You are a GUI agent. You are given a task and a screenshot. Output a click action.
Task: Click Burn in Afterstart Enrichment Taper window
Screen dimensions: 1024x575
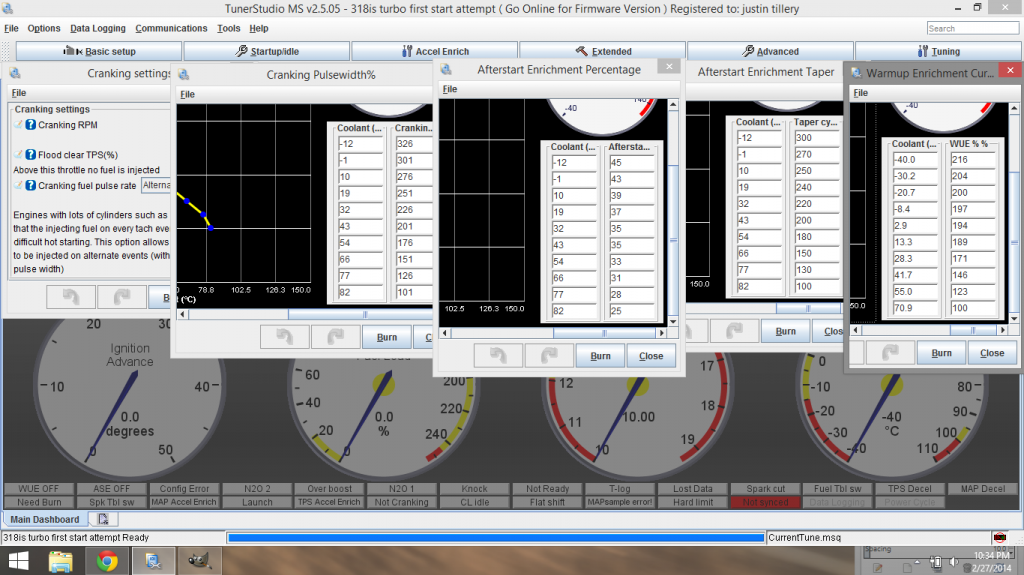(x=786, y=331)
